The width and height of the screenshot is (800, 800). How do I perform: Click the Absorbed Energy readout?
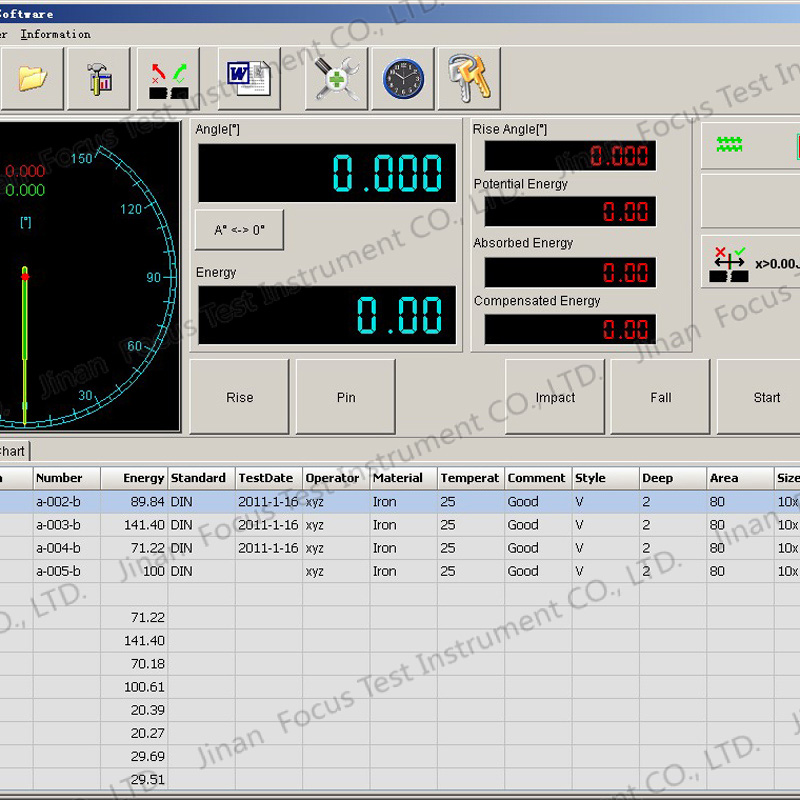coord(570,272)
